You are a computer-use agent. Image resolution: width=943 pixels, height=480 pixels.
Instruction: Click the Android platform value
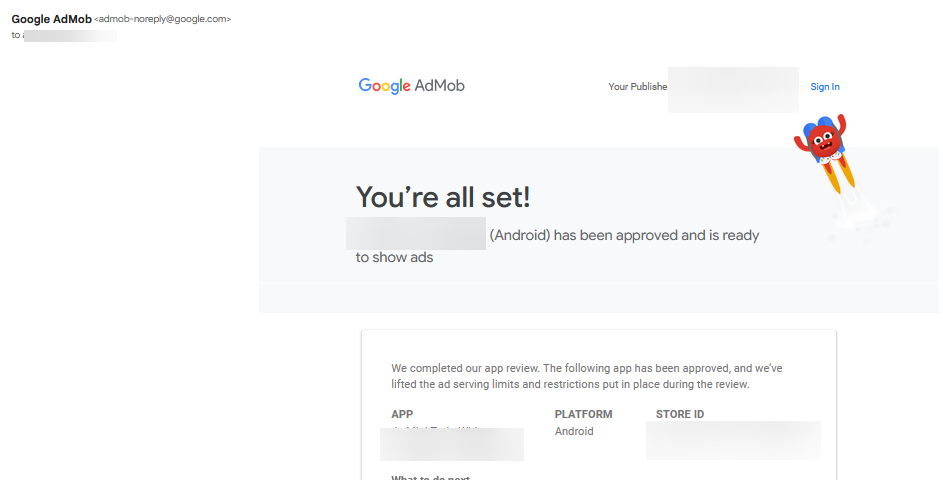pos(574,432)
